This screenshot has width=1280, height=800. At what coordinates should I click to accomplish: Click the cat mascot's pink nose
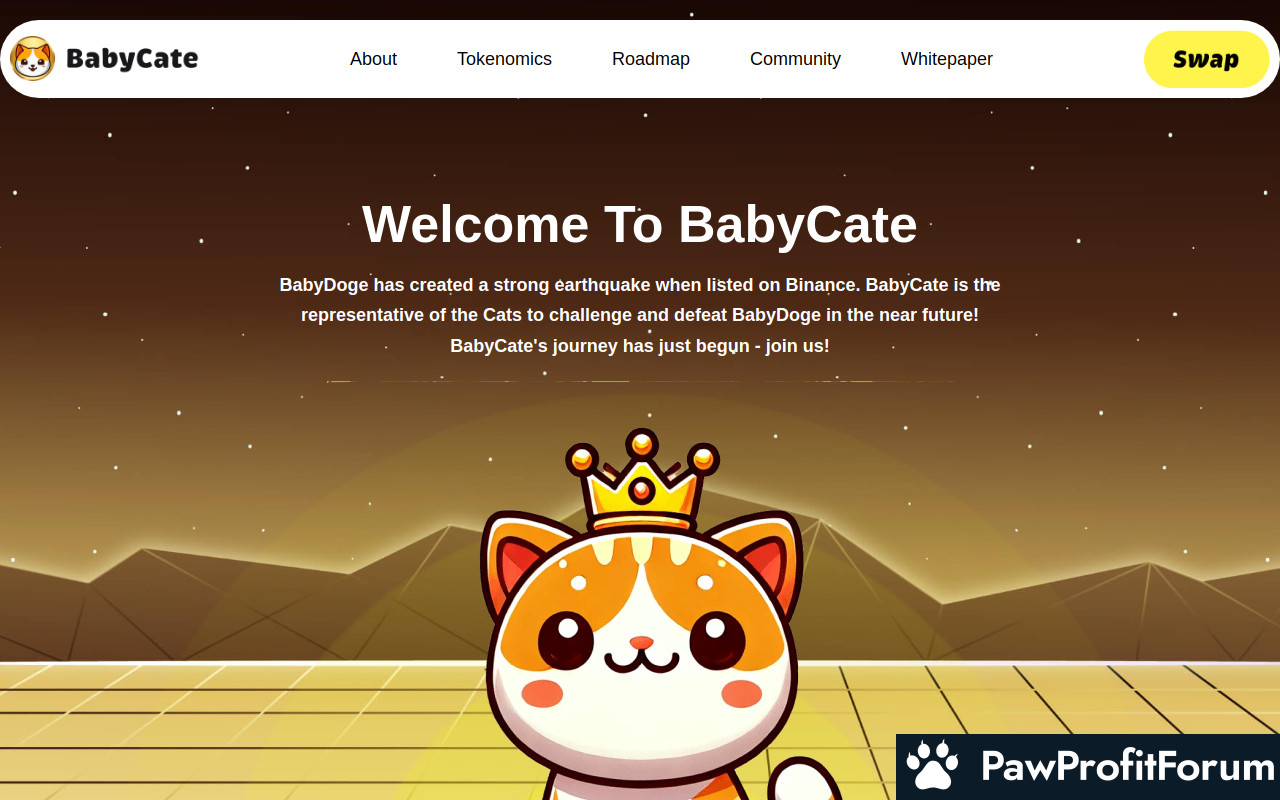click(x=641, y=642)
